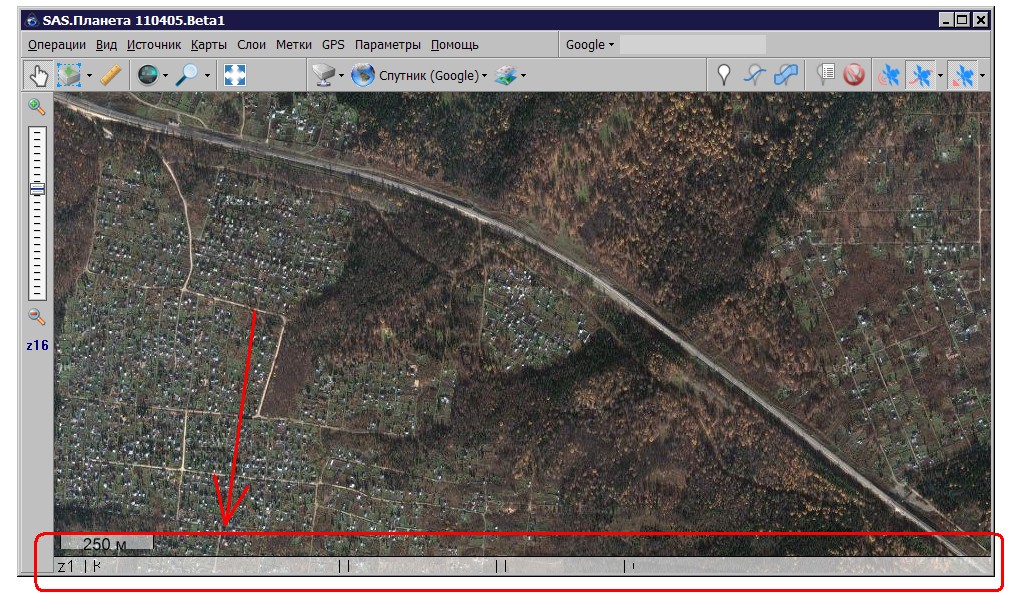Viewport: 1014px width, 604px height.
Task: Click the zoom level slider handle
Action: [x=37, y=189]
